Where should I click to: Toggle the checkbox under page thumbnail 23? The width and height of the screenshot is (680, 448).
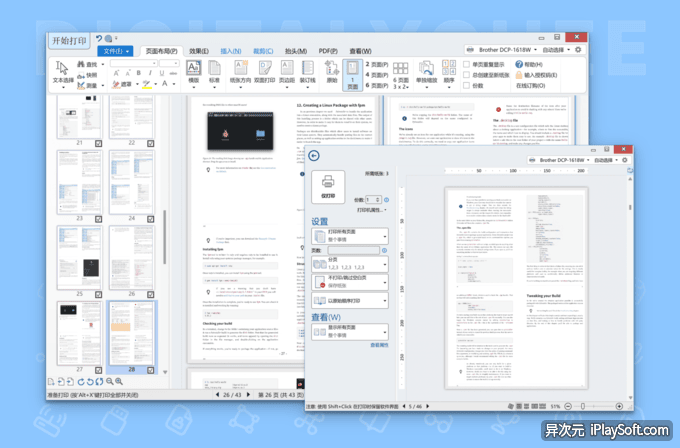click(98, 219)
